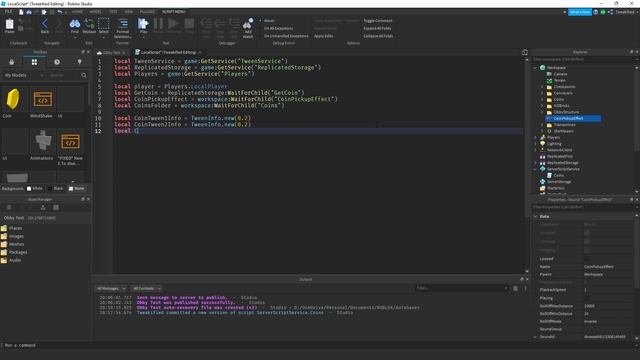Click Collapse All Folds

[378, 36]
